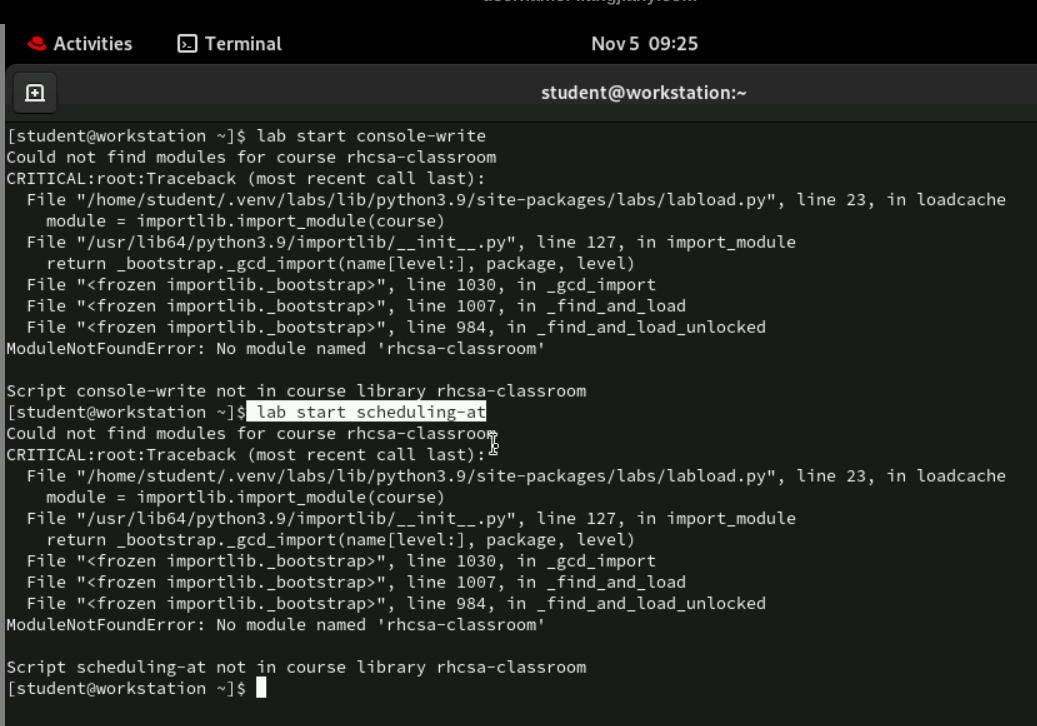Open the Nov 5 09:25 clock menu
Screen dimensions: 1037x726
(x=644, y=44)
